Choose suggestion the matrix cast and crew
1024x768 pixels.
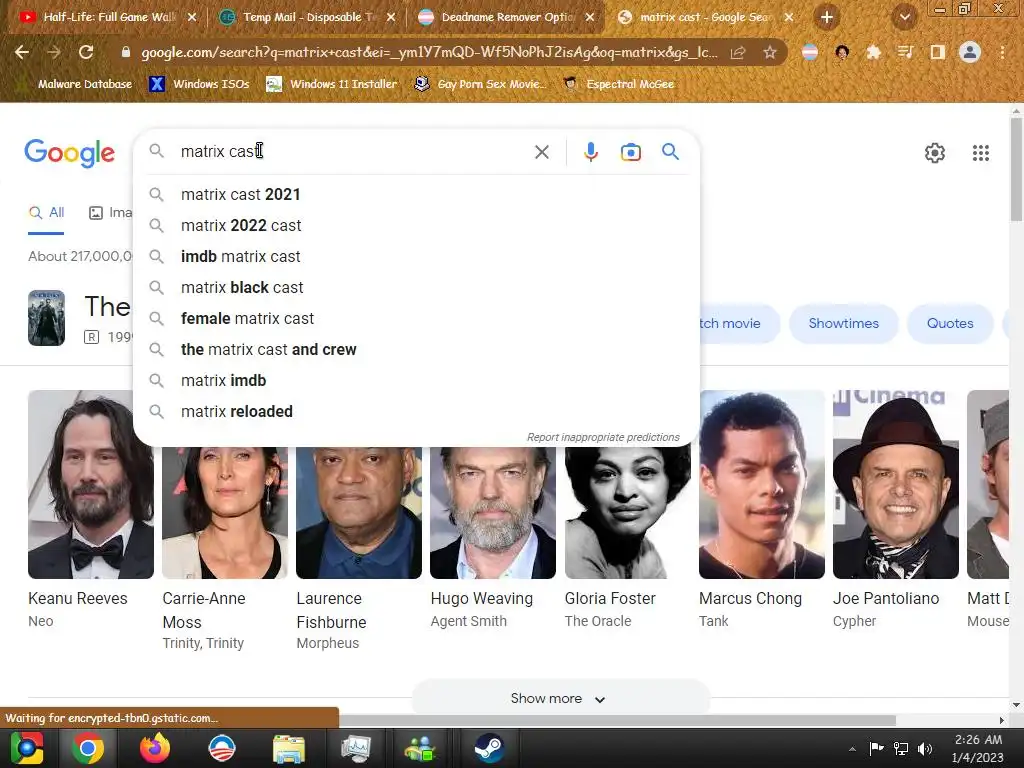(417, 349)
